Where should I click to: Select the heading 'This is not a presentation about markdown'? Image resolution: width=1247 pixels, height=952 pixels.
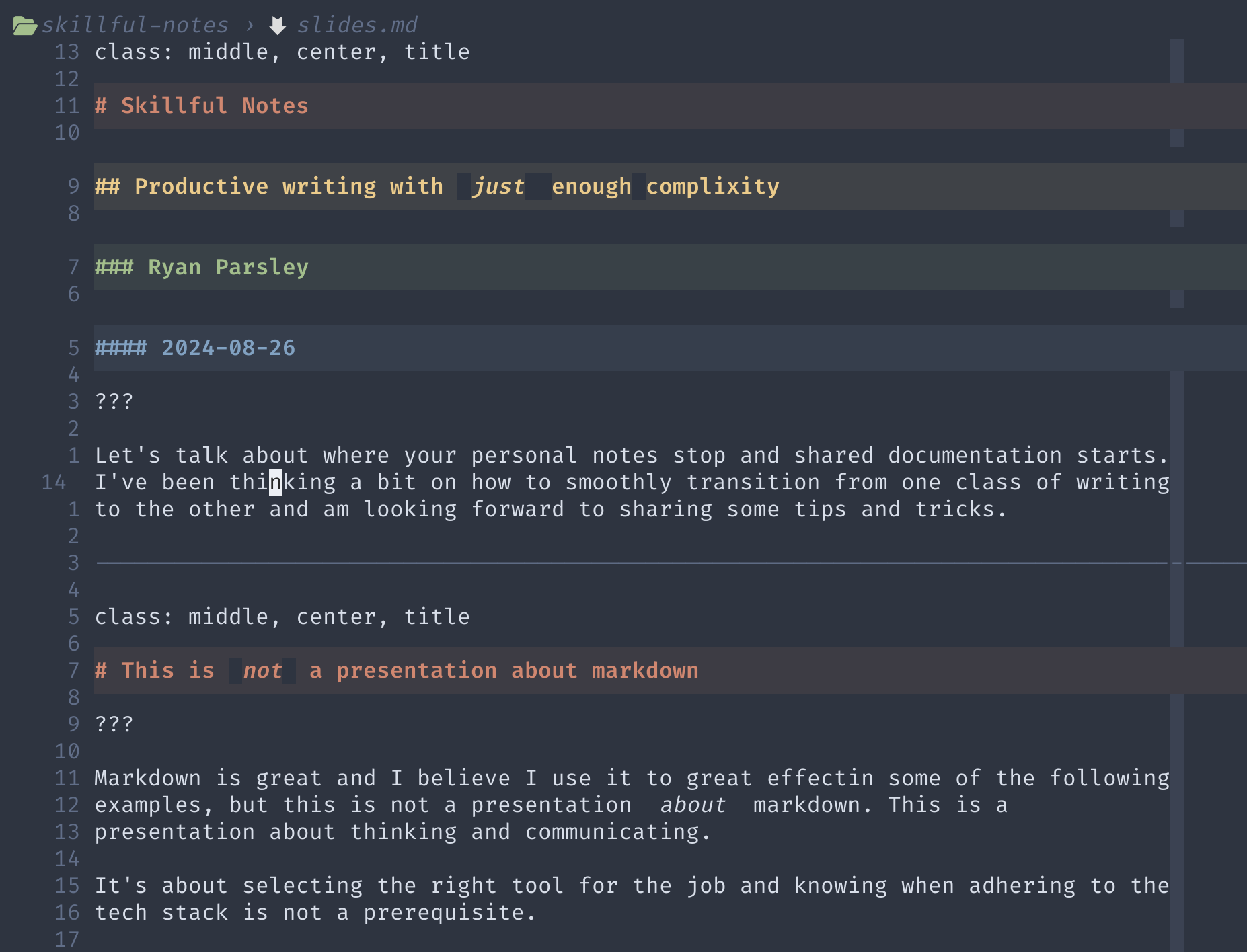pyautogui.click(x=397, y=670)
